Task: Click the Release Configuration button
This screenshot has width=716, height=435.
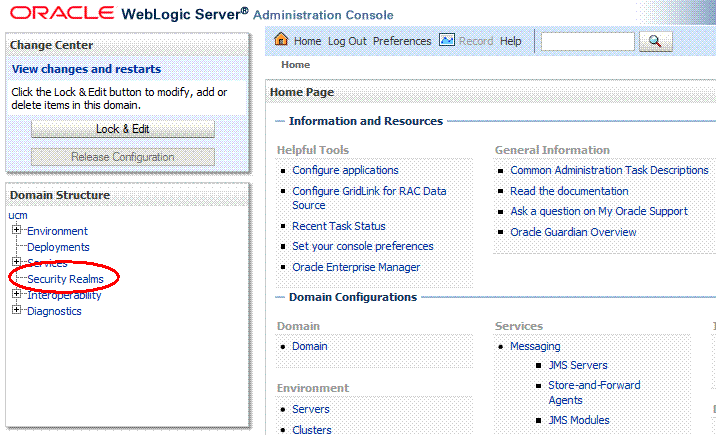Action: pos(123,157)
